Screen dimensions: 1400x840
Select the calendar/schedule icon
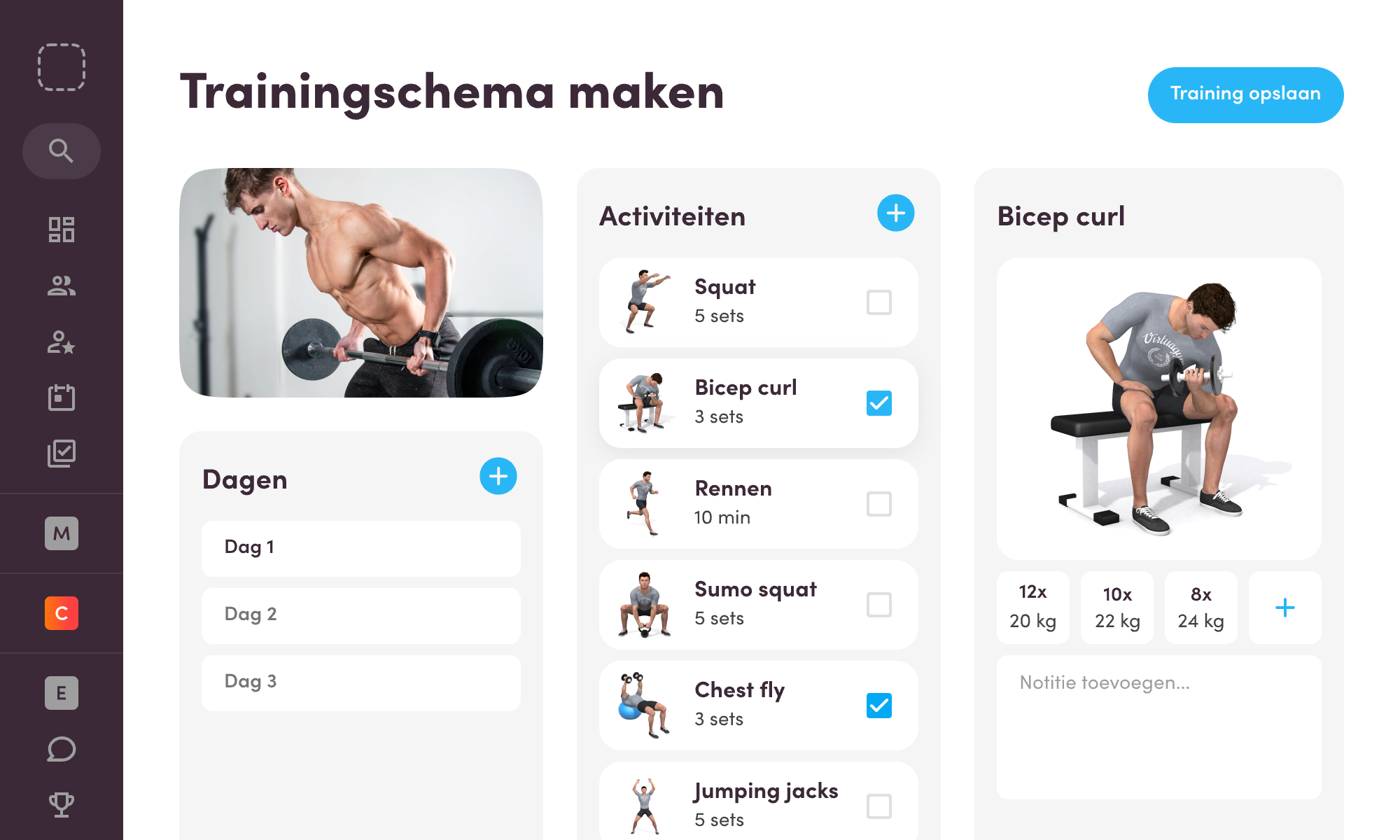[60, 398]
